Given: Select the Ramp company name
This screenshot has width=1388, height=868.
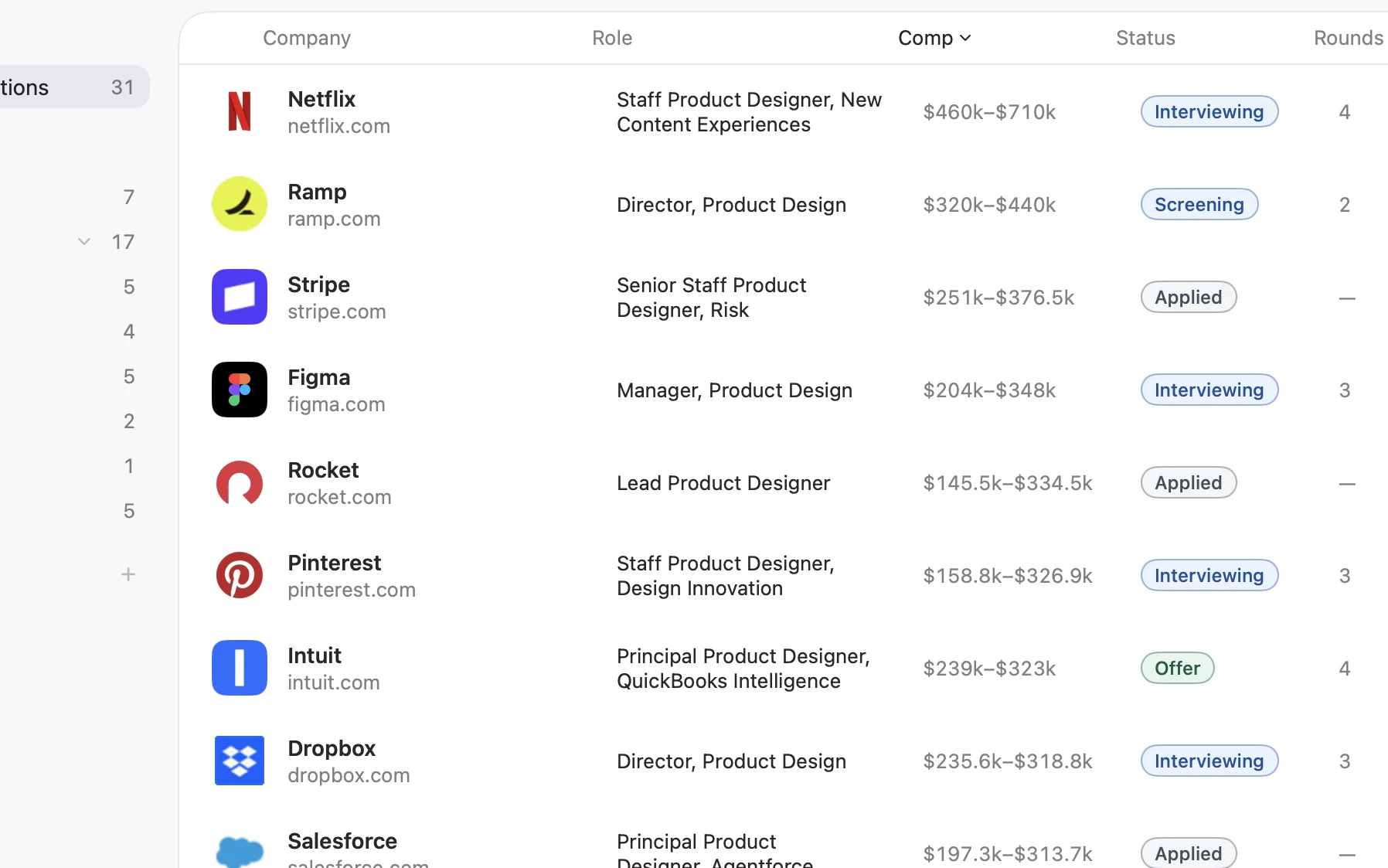Looking at the screenshot, I should (x=317, y=192).
